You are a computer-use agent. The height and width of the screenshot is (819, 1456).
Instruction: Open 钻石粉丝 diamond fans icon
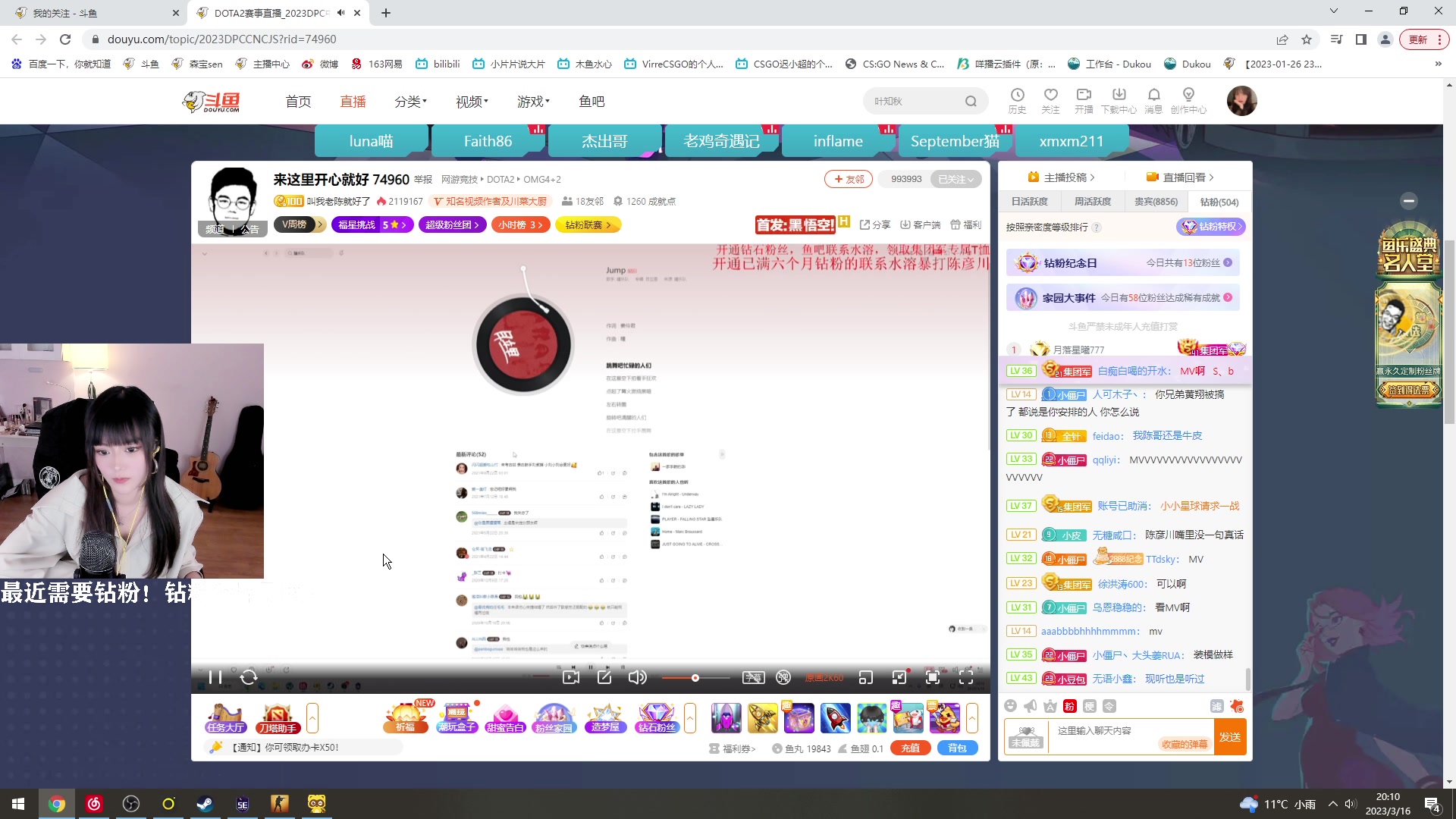tap(657, 718)
